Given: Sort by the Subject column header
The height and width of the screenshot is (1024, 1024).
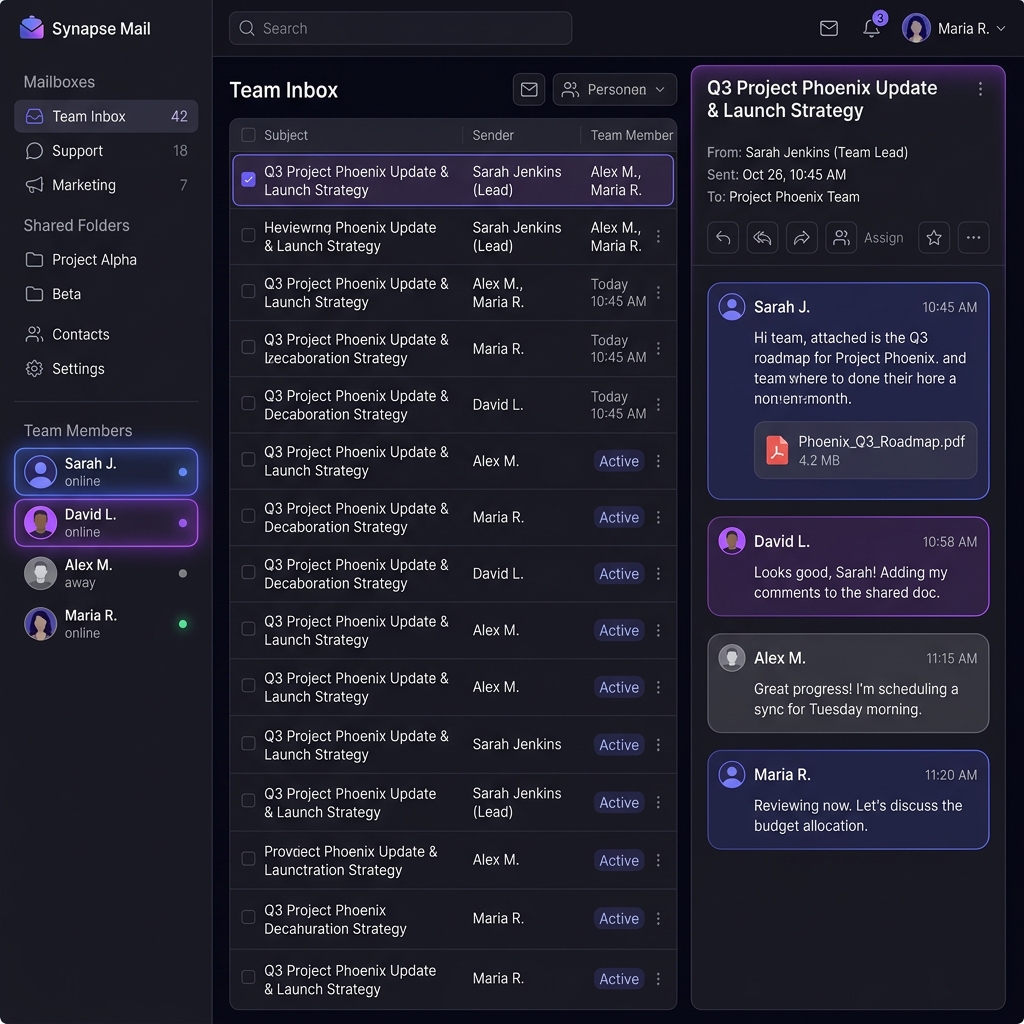Looking at the screenshot, I should [286, 135].
